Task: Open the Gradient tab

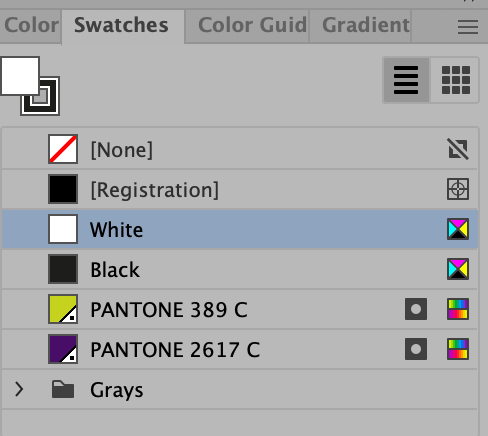Action: pyautogui.click(x=366, y=25)
